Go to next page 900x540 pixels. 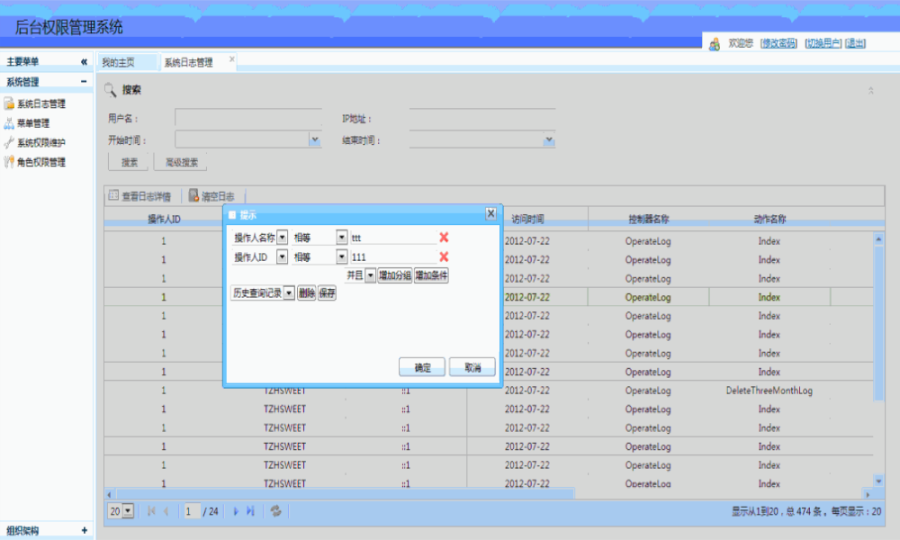point(235,511)
